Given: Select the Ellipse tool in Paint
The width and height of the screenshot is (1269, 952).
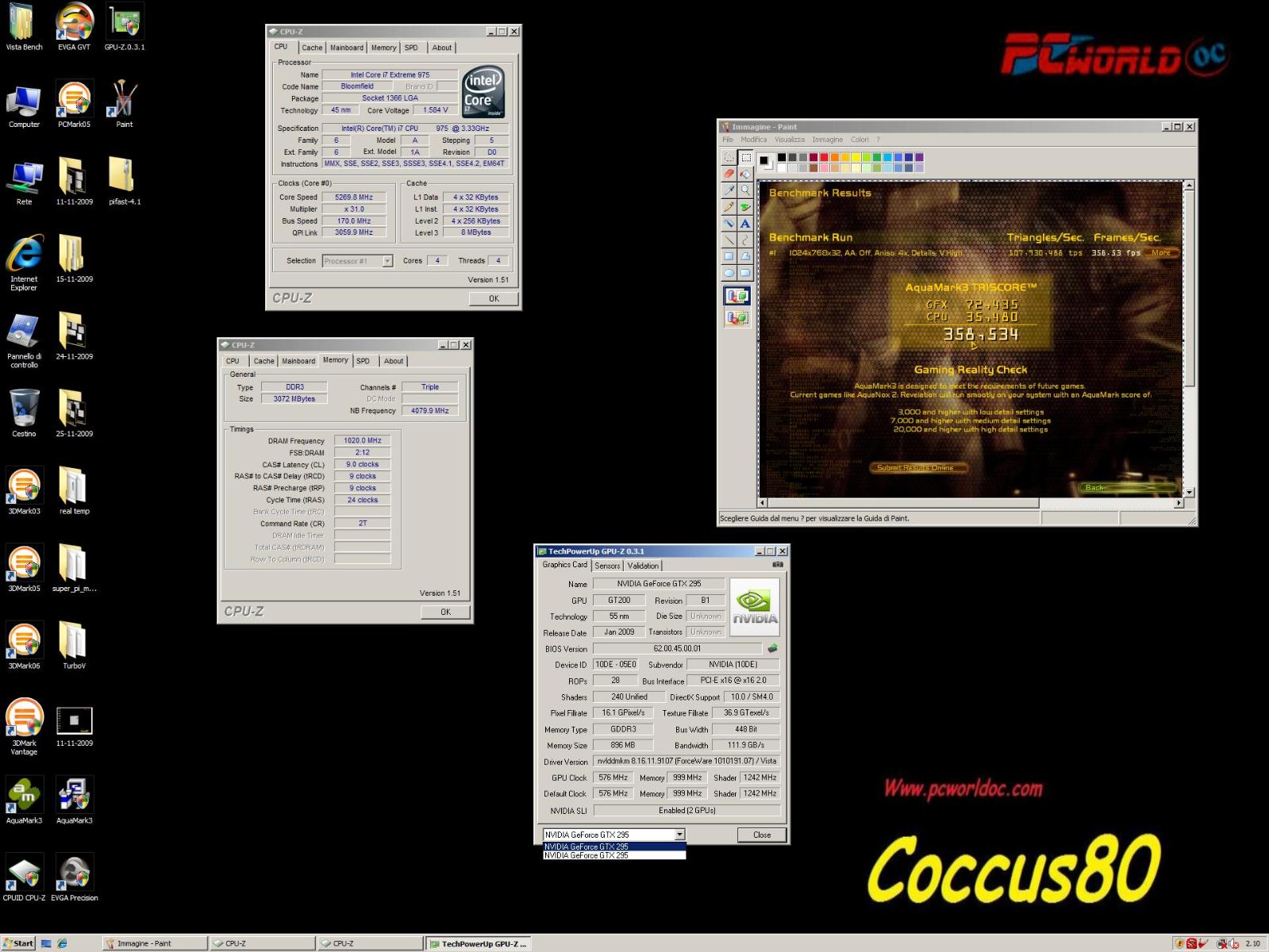Looking at the screenshot, I should click(x=729, y=273).
